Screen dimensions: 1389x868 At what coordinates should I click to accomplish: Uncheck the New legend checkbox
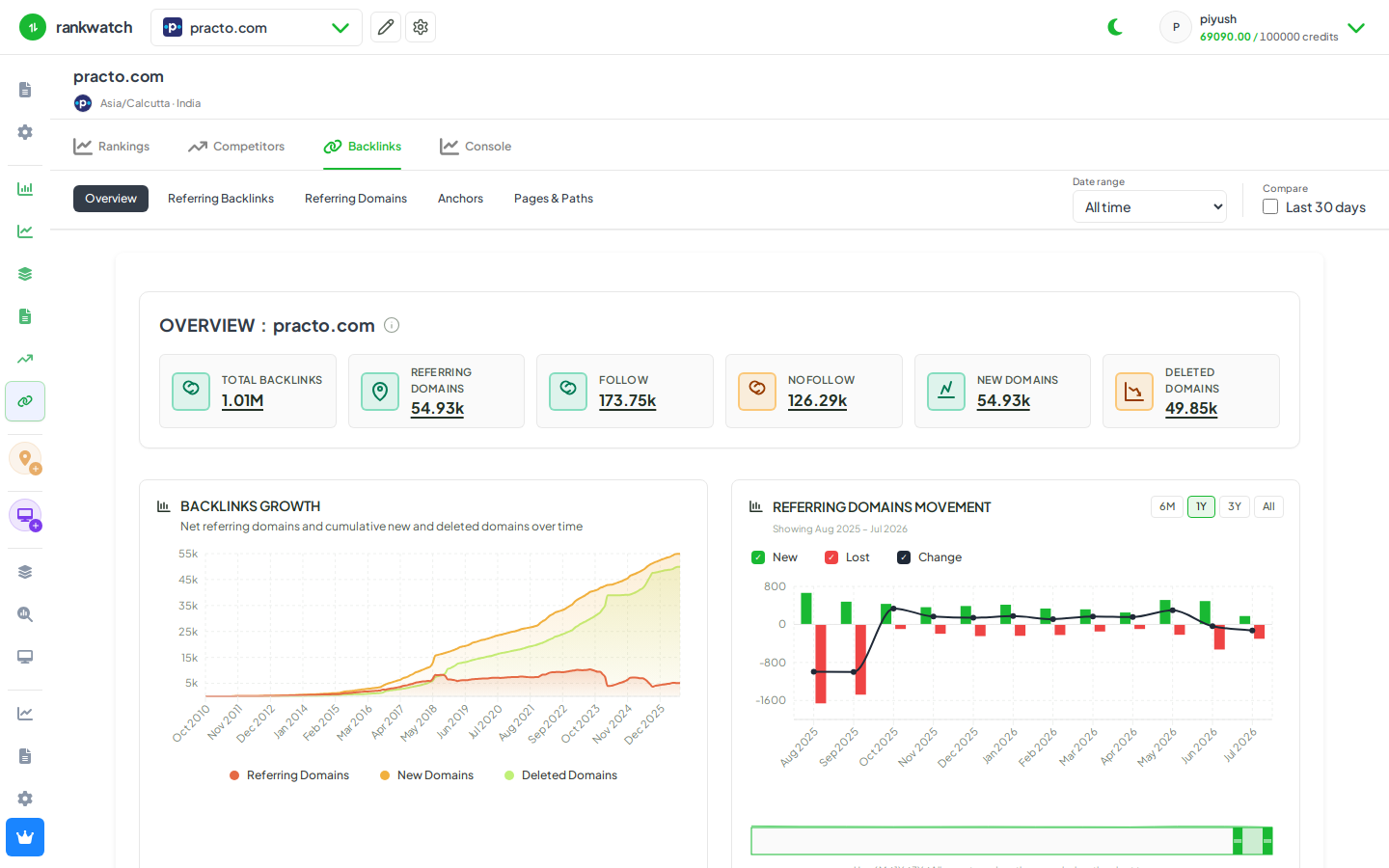click(758, 557)
